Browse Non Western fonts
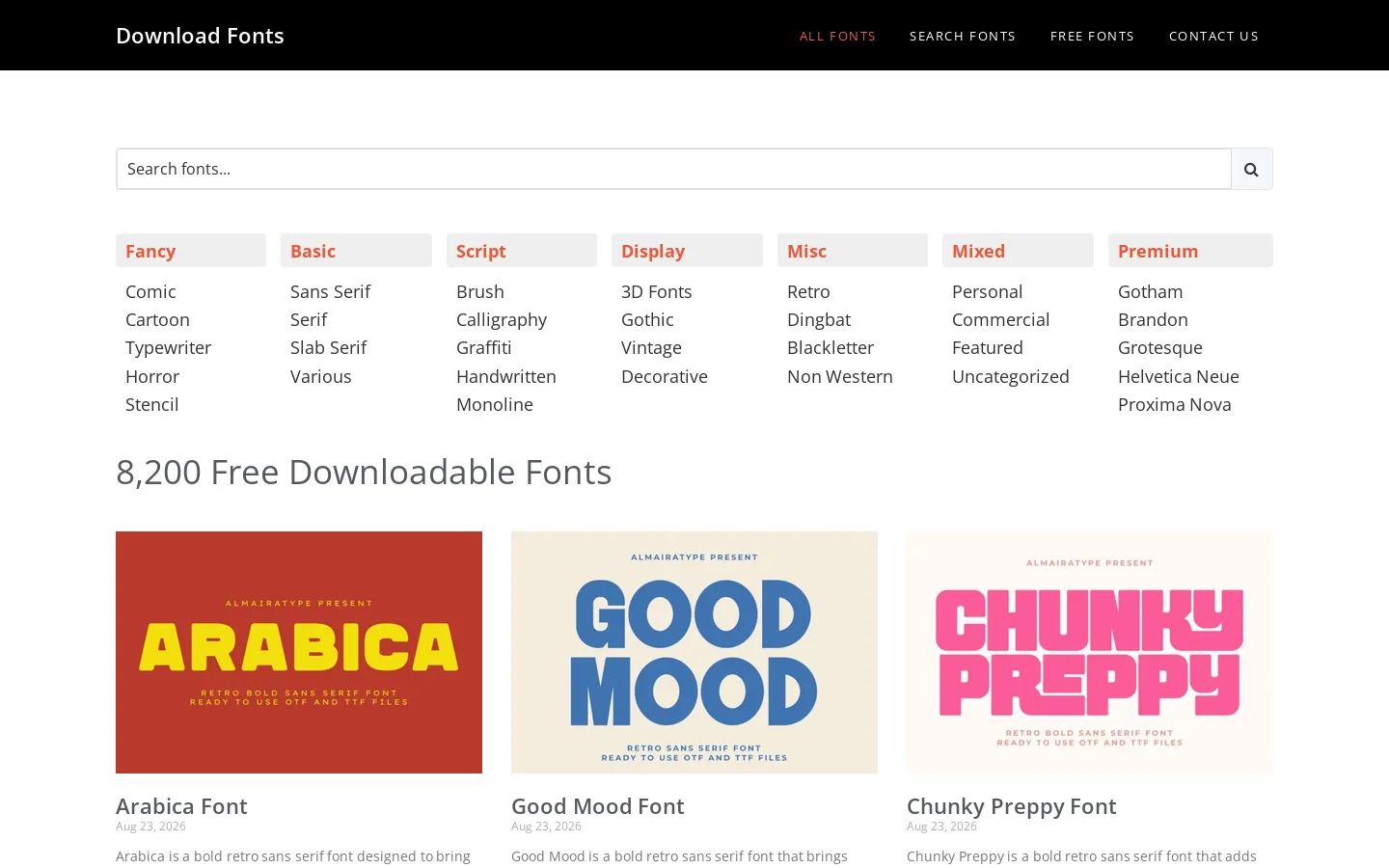Image resolution: width=1389 pixels, height=868 pixels. pyautogui.click(x=840, y=376)
